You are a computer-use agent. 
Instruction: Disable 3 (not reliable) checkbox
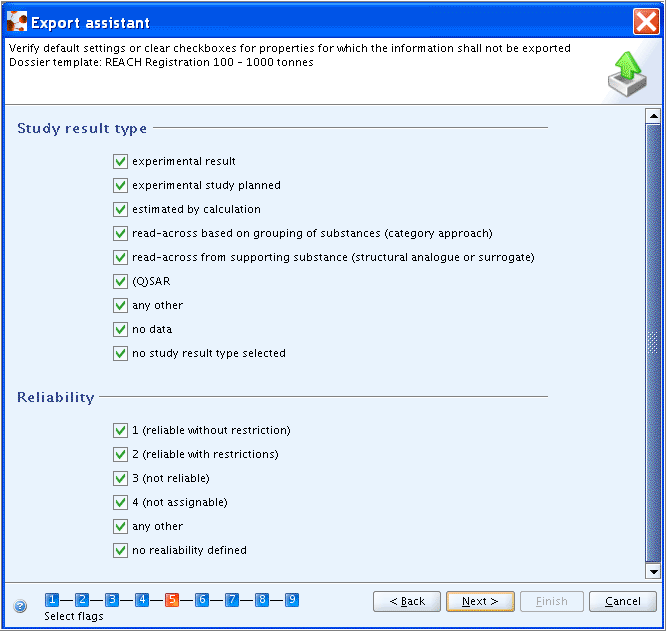coord(121,478)
